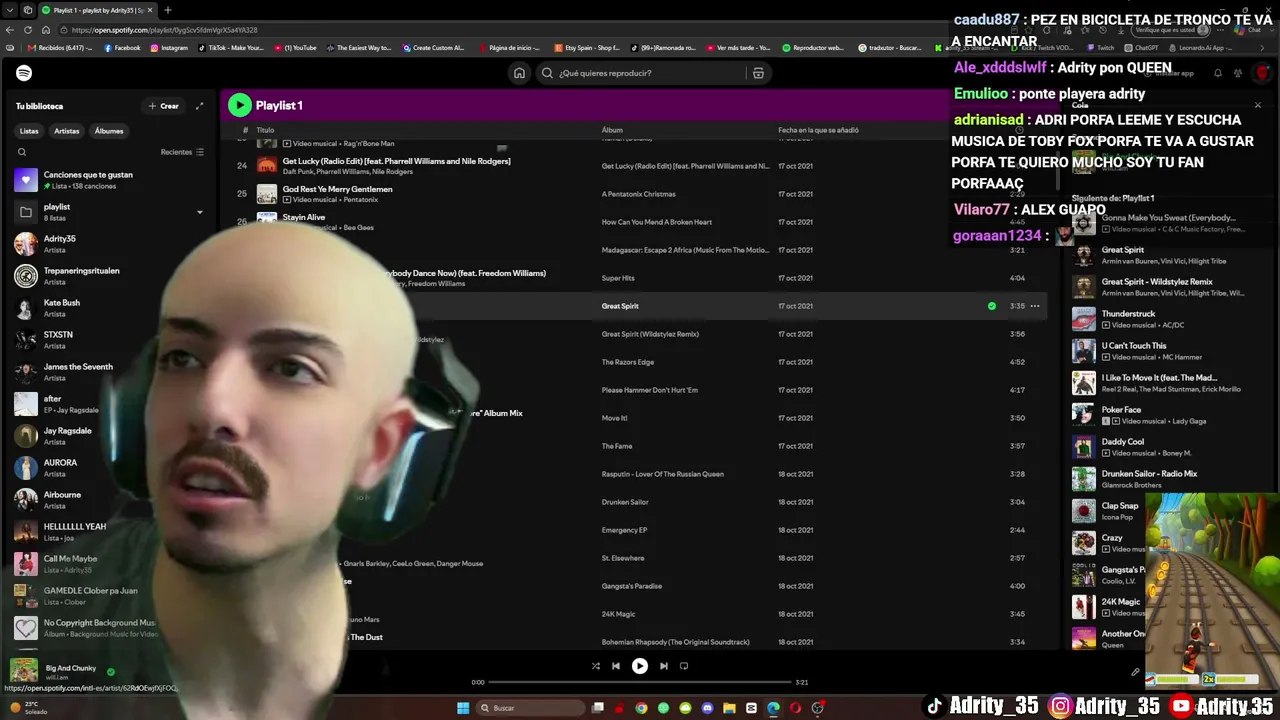Open Big And Chunky now-playing cover
The image size is (1280, 720).
pos(24,672)
